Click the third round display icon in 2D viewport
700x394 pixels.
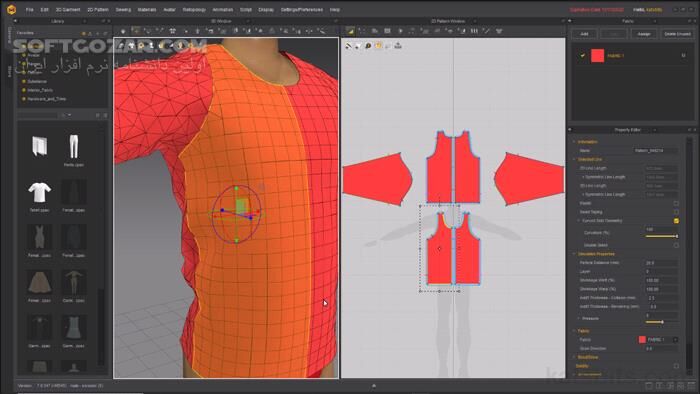368,46
